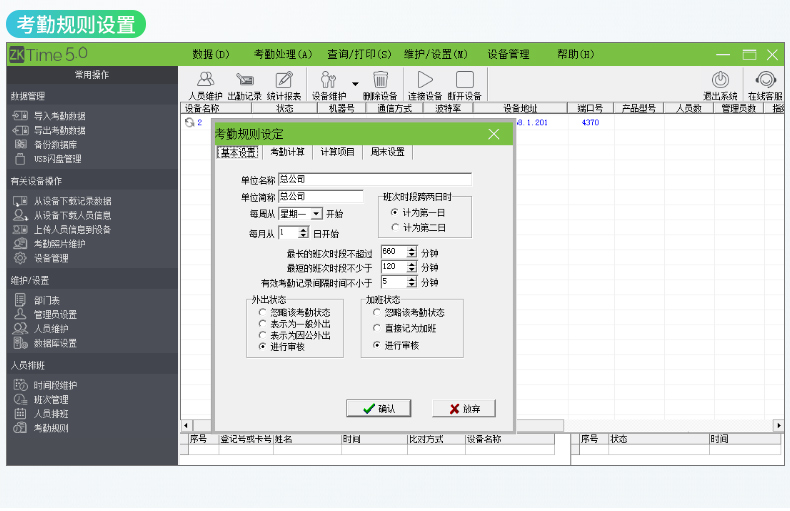
Task: Adjust 最短的班次时段不少于 stepper
Action: click(412, 267)
